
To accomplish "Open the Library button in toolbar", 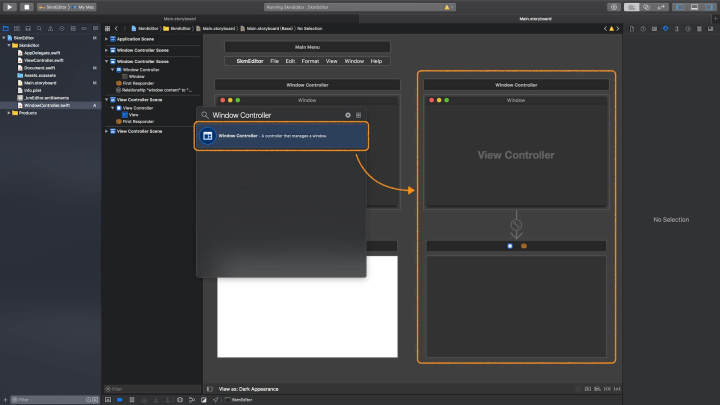I will coord(614,7).
